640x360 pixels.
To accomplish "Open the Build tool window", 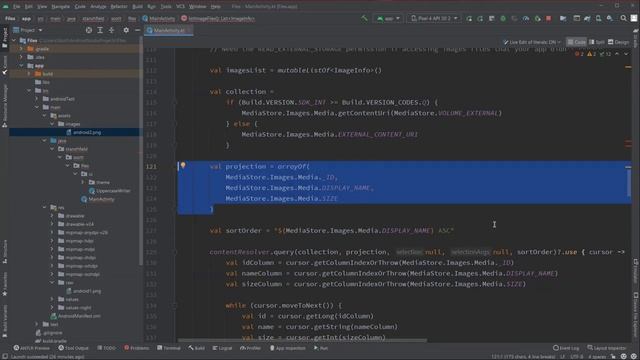I will coord(197,348).
